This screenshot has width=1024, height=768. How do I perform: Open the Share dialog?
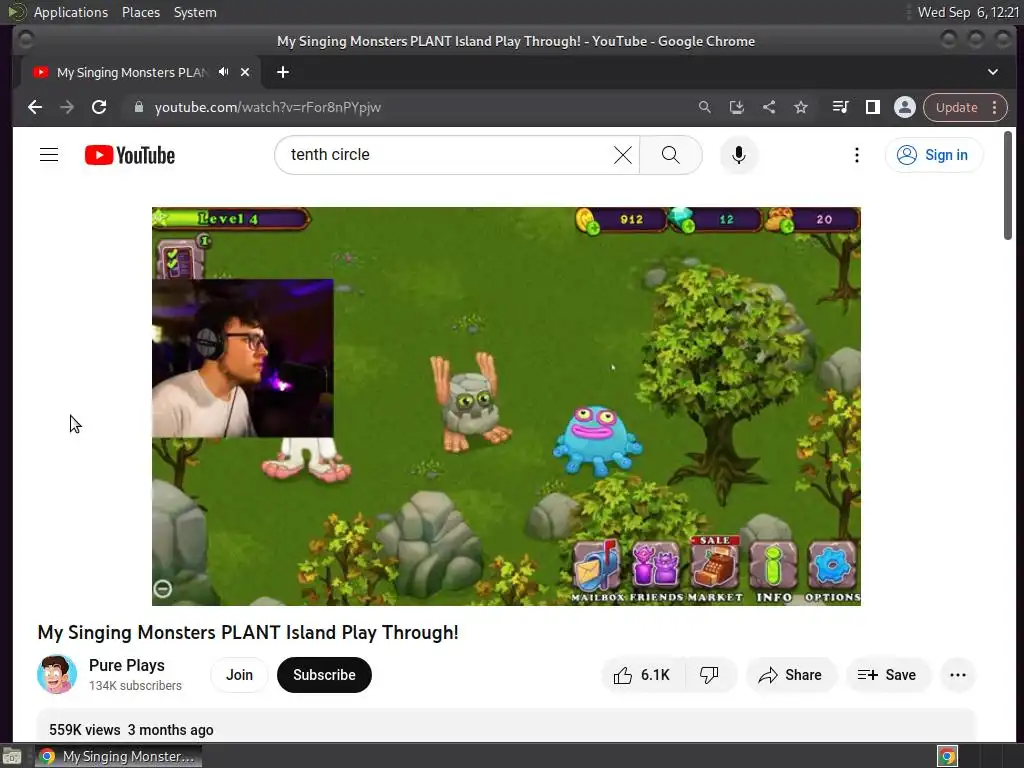coord(790,675)
